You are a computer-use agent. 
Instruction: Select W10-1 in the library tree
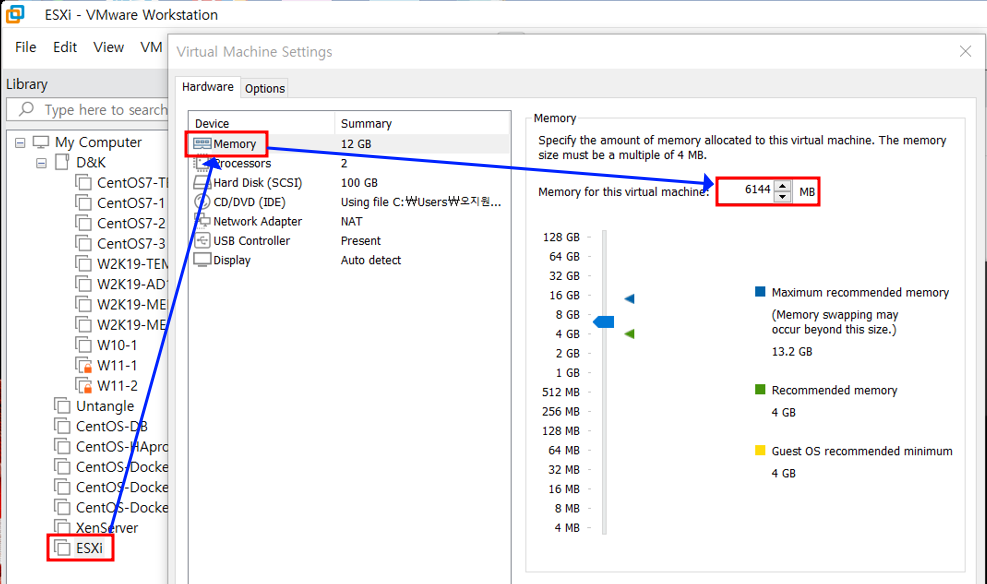click(x=117, y=345)
